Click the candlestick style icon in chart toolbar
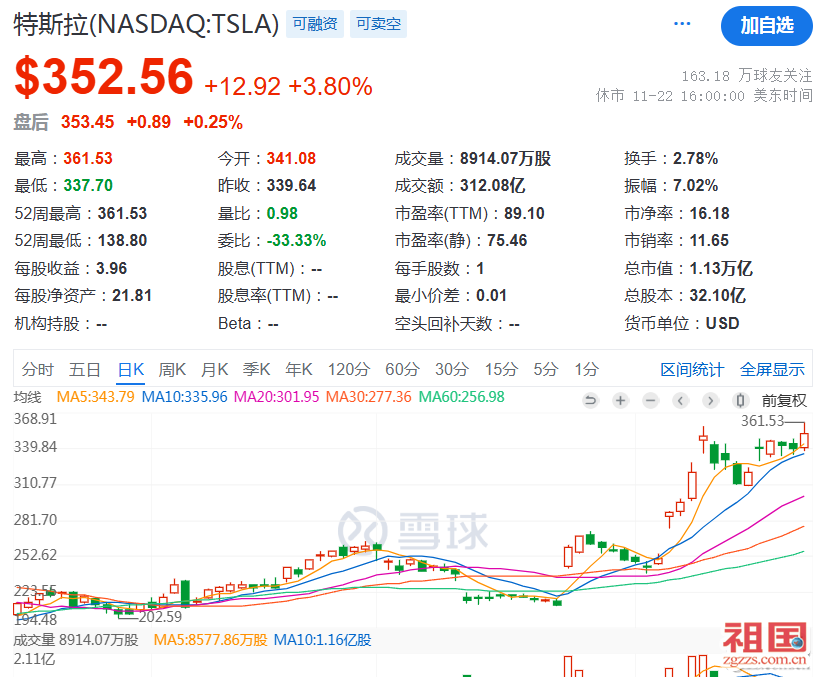The image size is (832, 677). [x=741, y=400]
